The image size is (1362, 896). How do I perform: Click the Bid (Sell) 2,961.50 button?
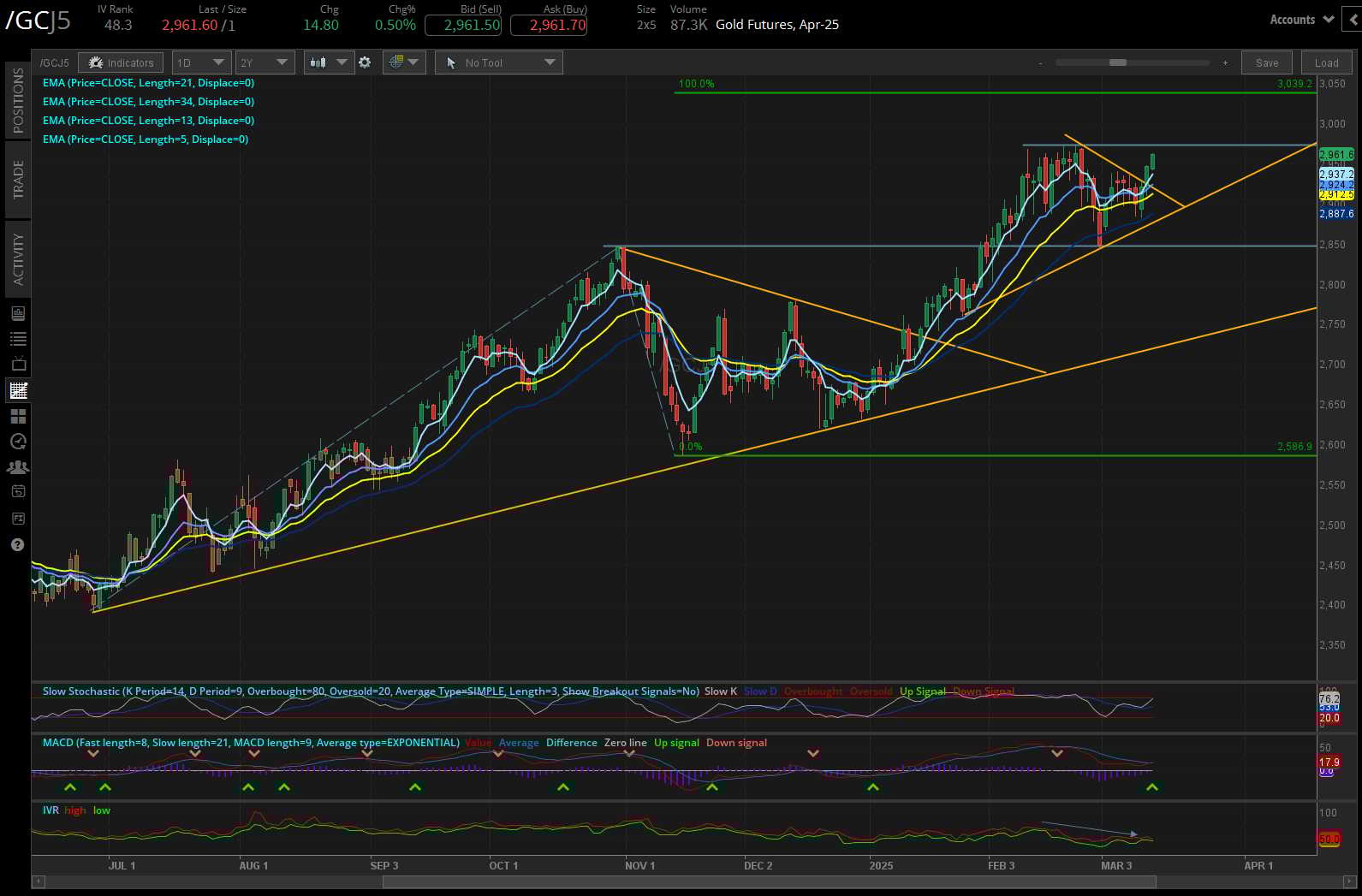tap(463, 25)
